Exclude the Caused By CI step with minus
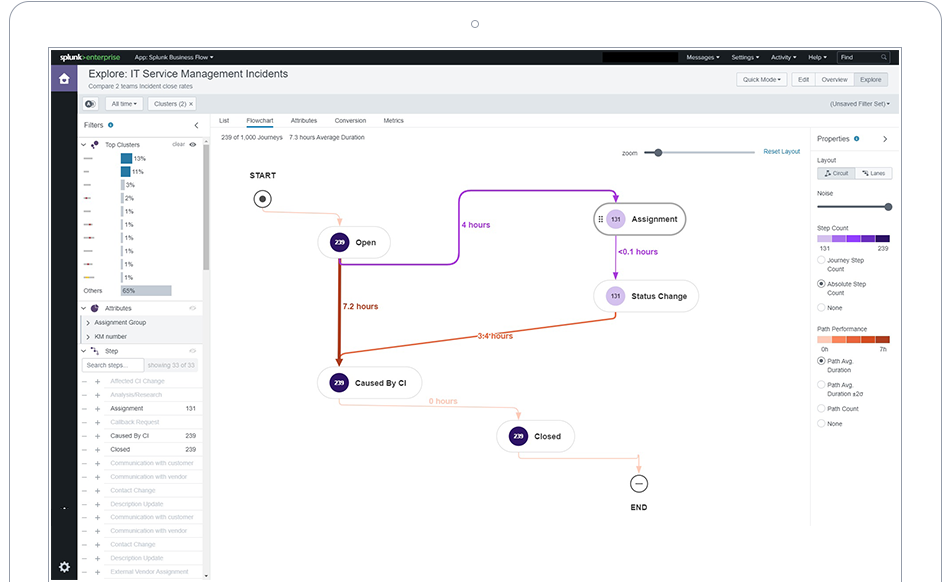This screenshot has height=582, width=950. (85, 436)
